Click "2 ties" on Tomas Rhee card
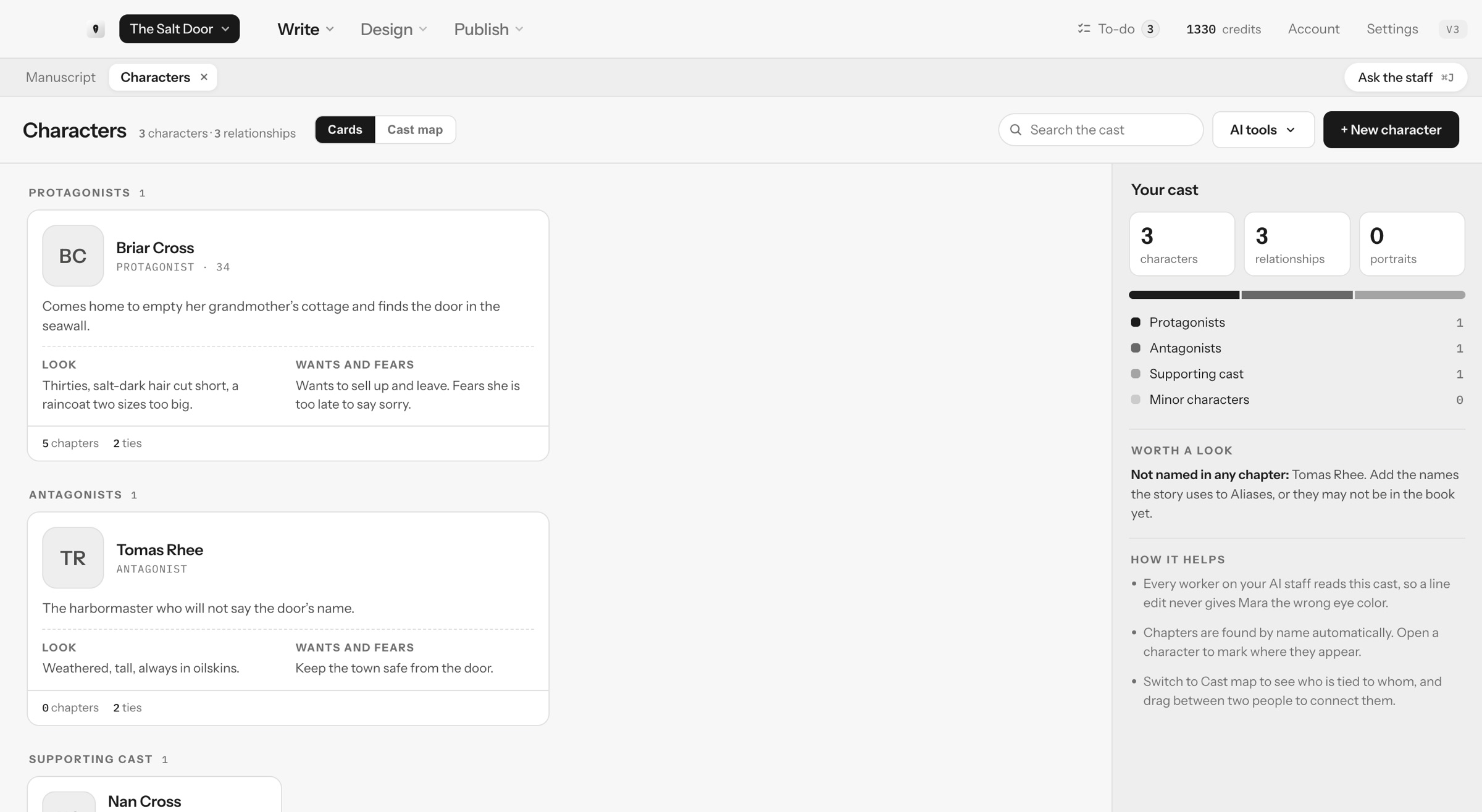1482x812 pixels. (127, 708)
